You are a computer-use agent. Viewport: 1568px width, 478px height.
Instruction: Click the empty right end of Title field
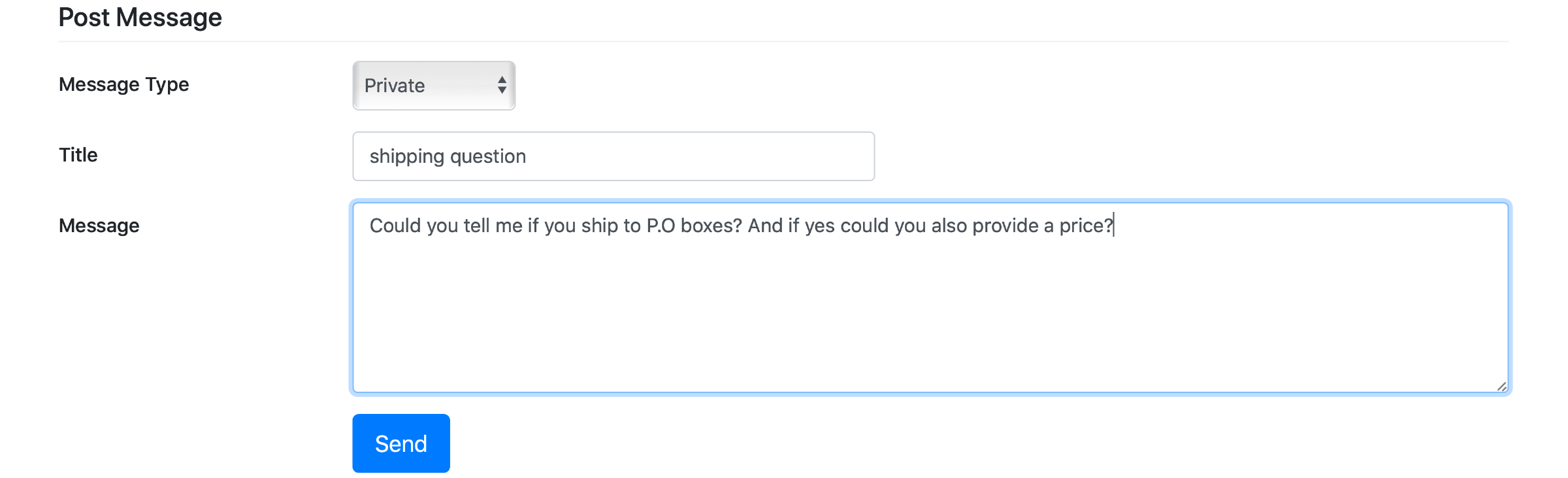(784, 156)
